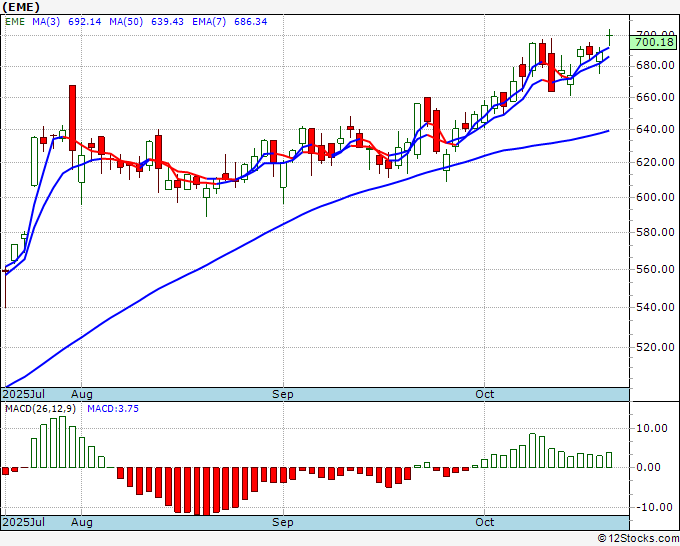Click the 560.00 price axis label
The height and width of the screenshot is (546, 680).
click(x=655, y=269)
